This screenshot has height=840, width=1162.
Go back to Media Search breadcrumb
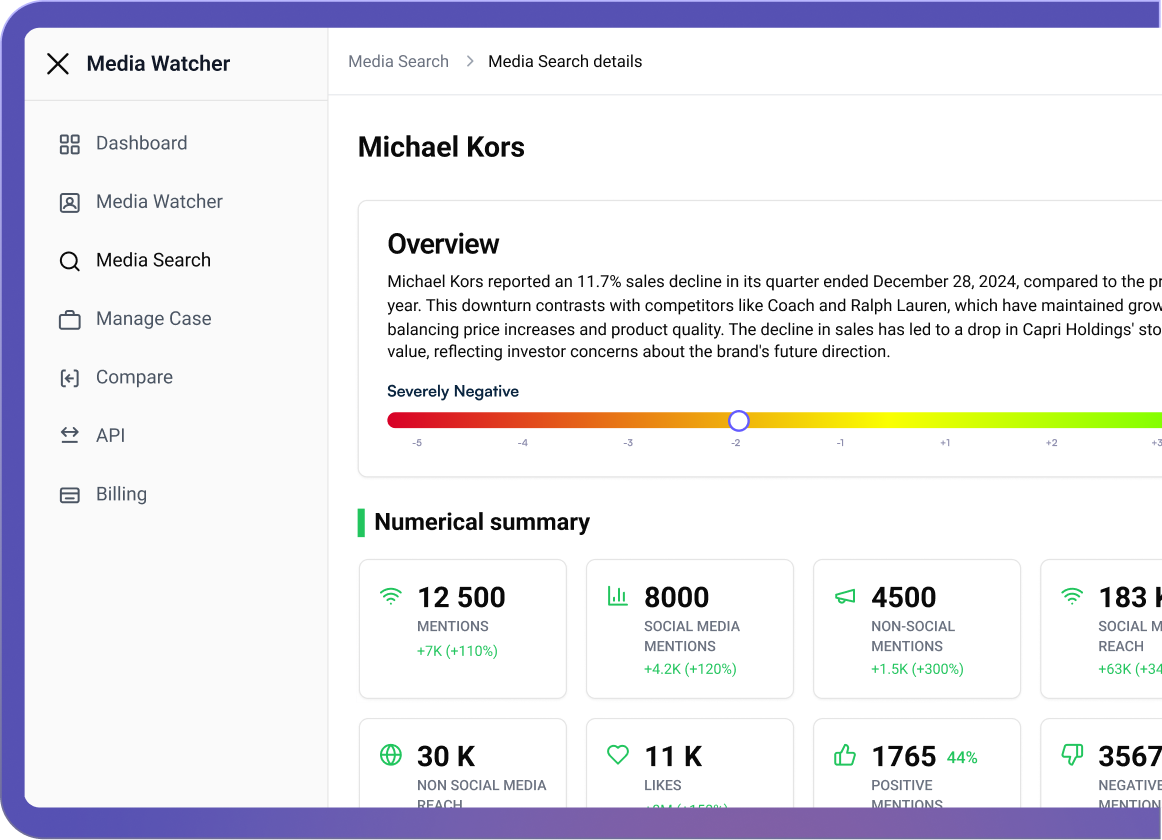(399, 62)
